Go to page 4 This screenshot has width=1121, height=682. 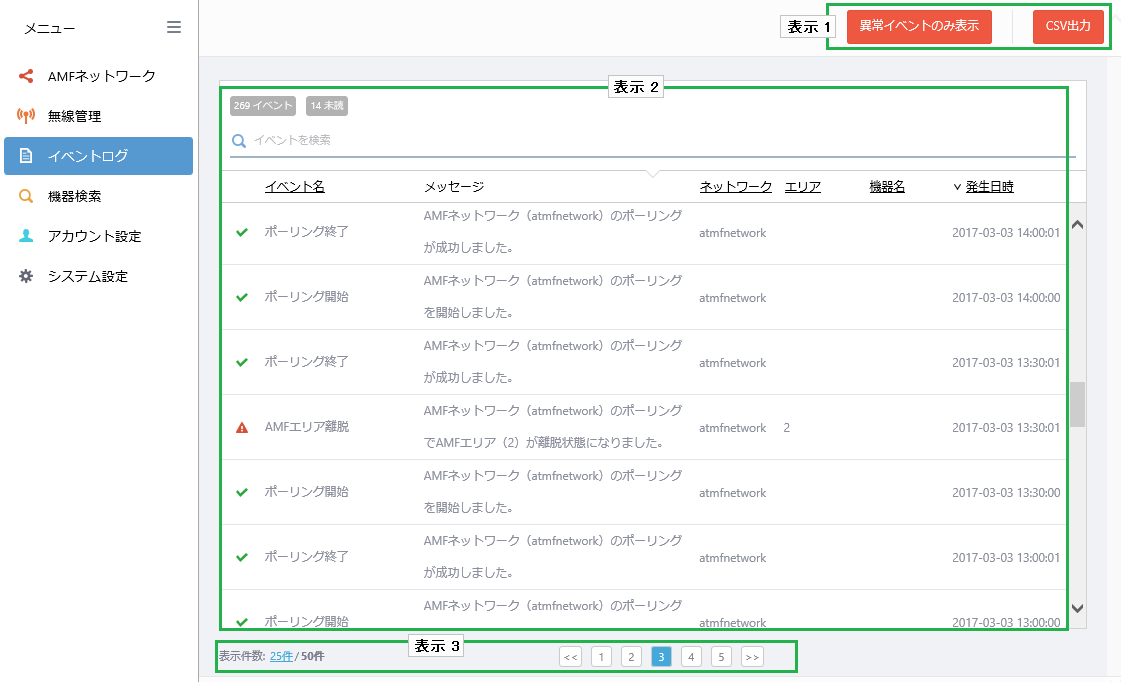point(691,657)
